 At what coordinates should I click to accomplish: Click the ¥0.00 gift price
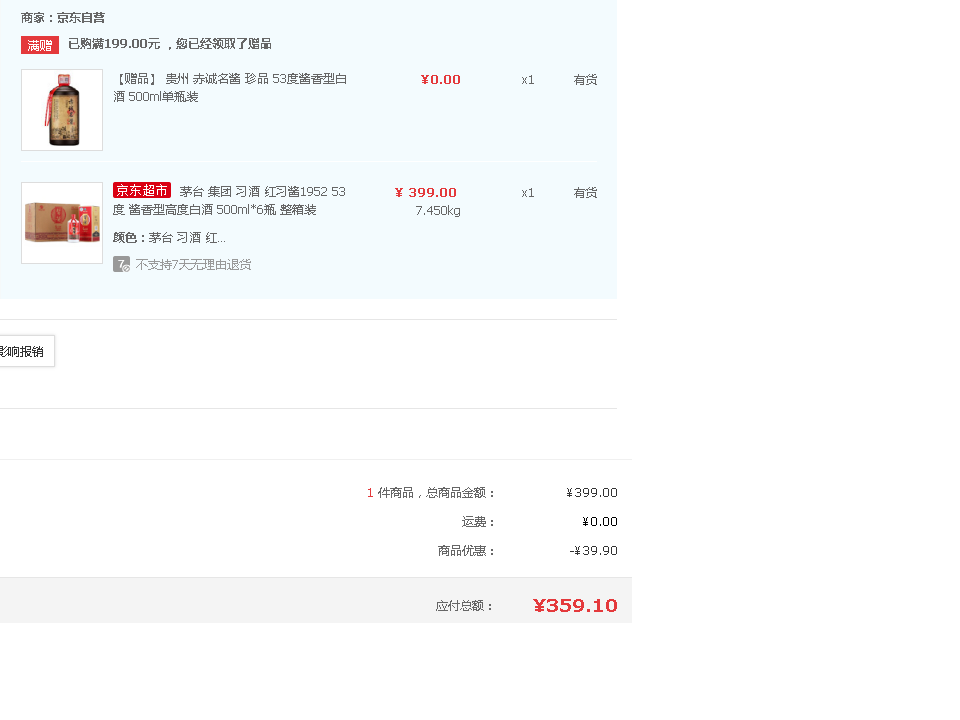(x=441, y=80)
